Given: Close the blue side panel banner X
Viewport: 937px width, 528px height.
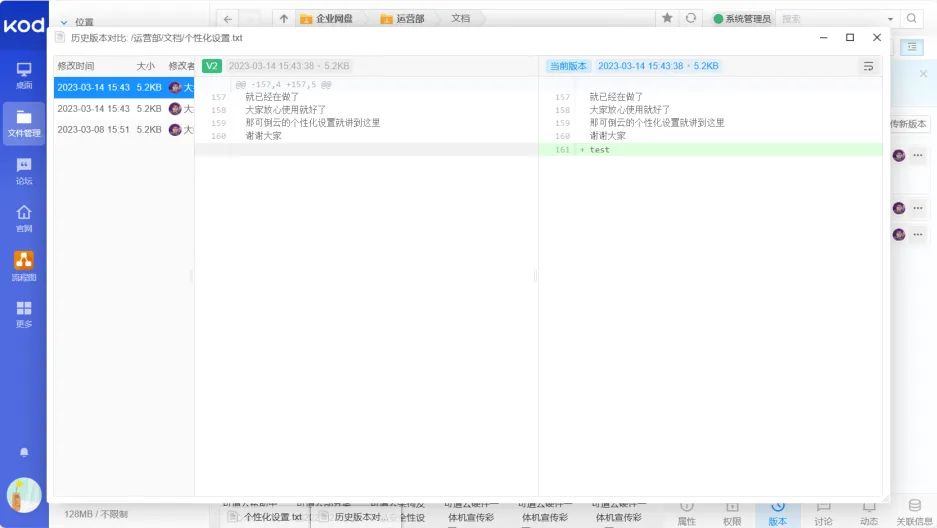Looking at the screenshot, I should tap(923, 74).
